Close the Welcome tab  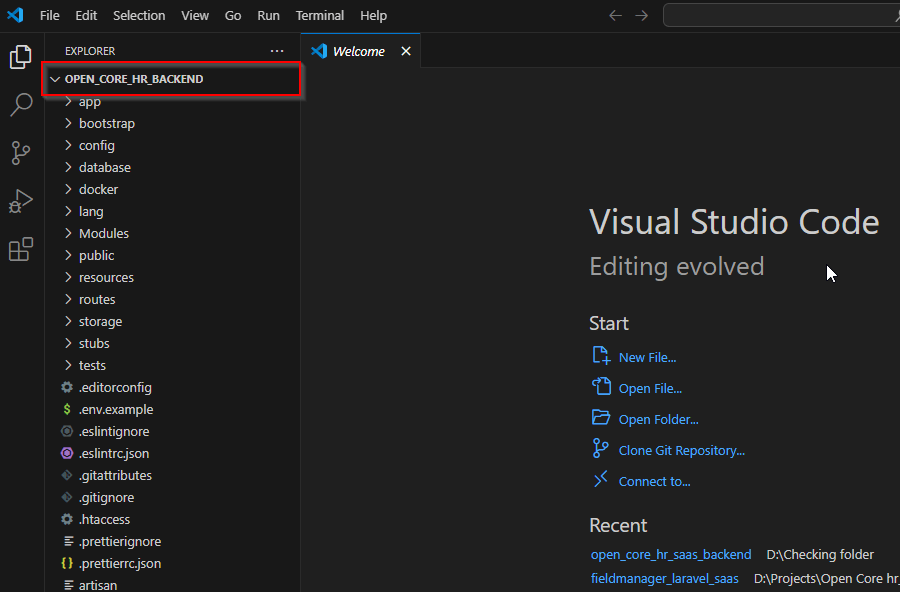(406, 51)
